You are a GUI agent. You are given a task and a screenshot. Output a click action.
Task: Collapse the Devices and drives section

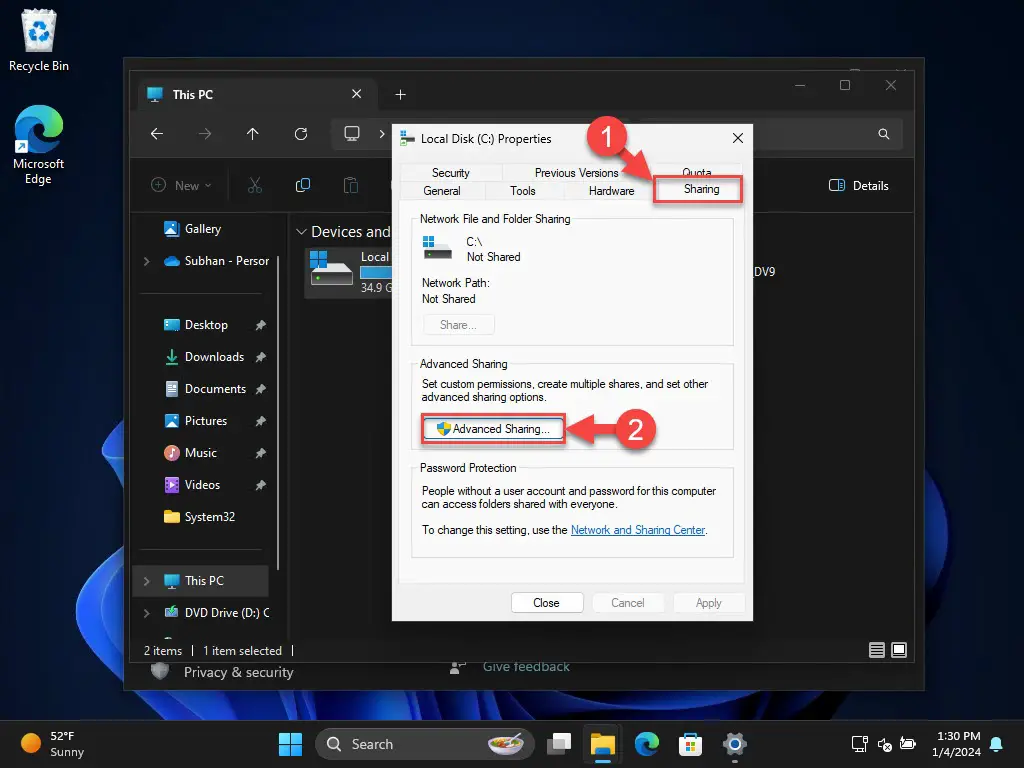(303, 231)
